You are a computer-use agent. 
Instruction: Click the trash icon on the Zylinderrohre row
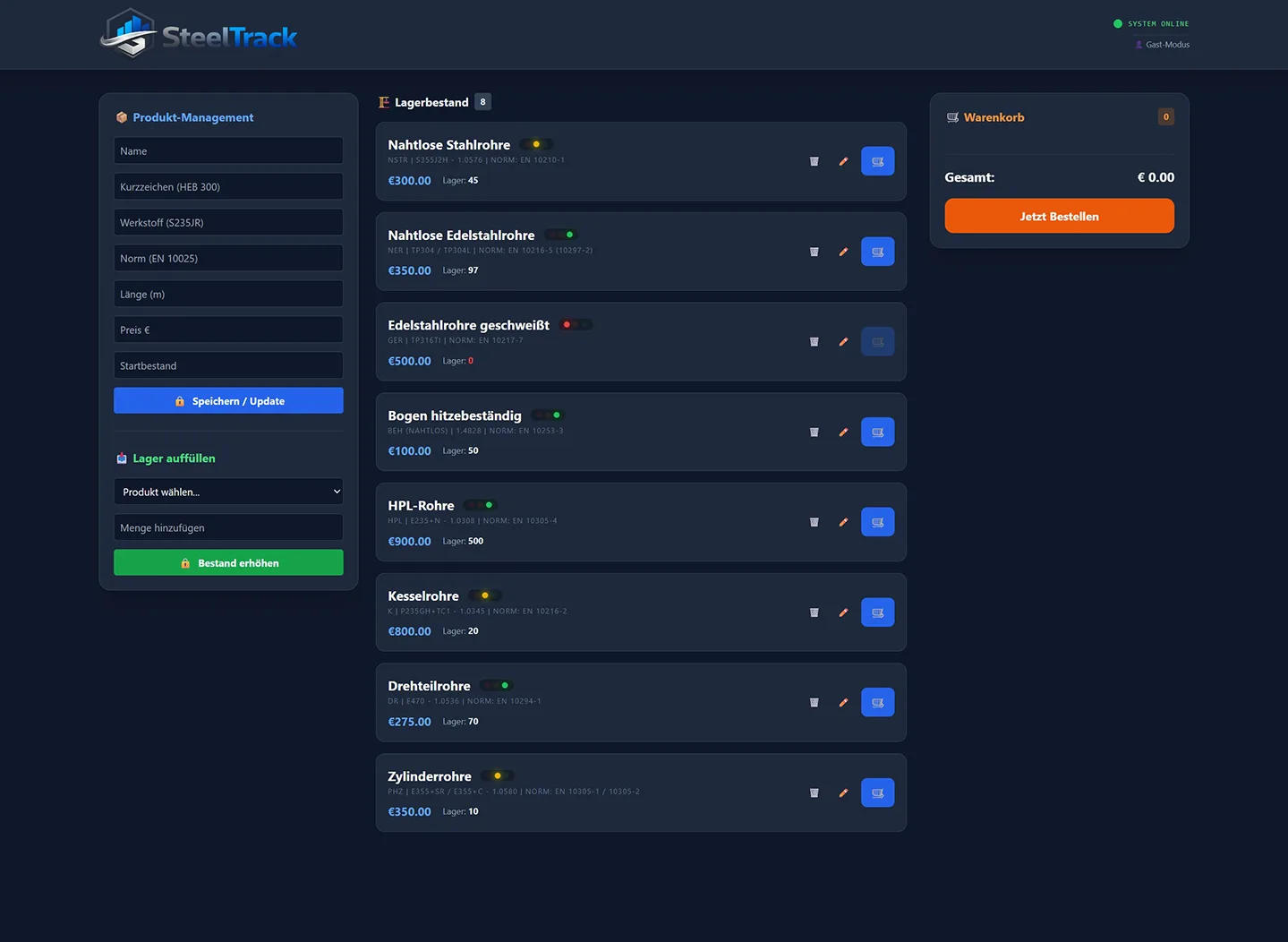[814, 792]
